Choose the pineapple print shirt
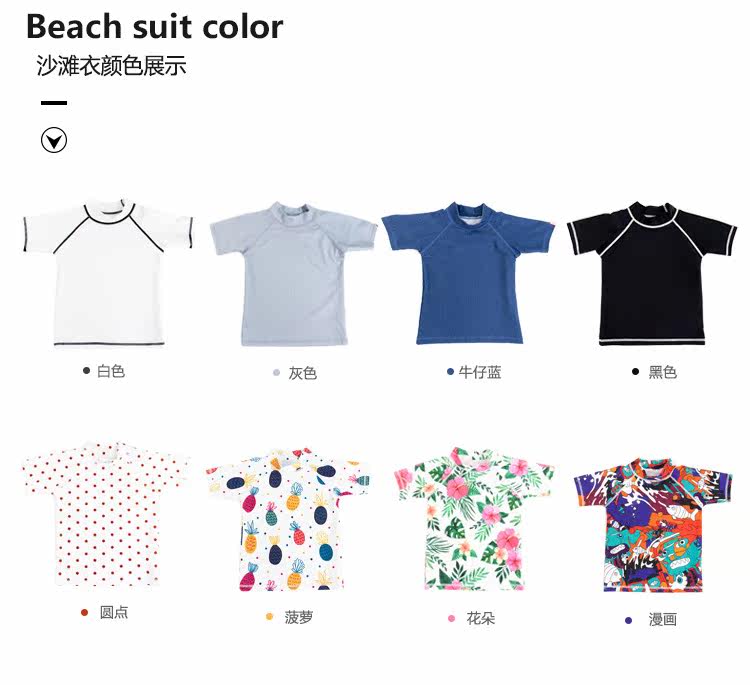Screen dimensions: 750x685 coord(289,519)
